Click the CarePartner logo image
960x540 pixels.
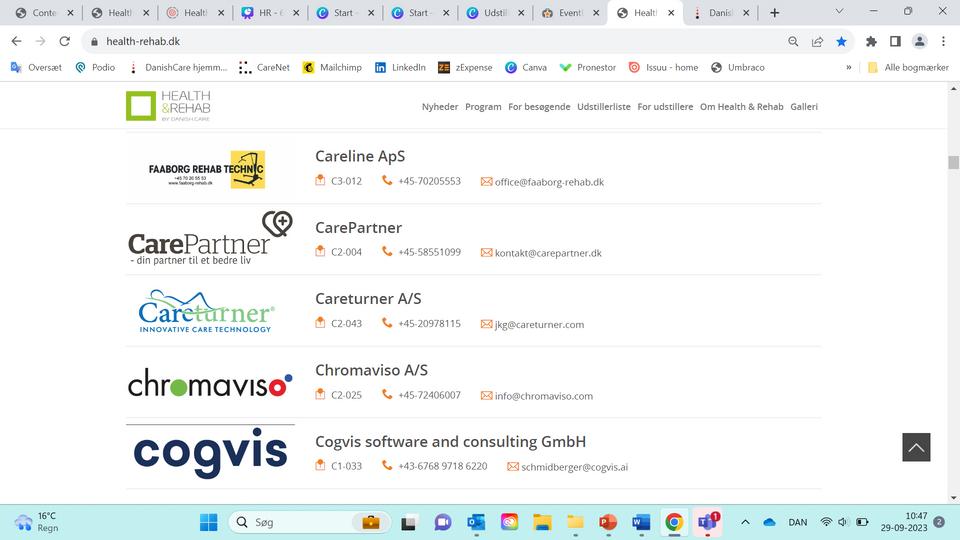(x=210, y=238)
